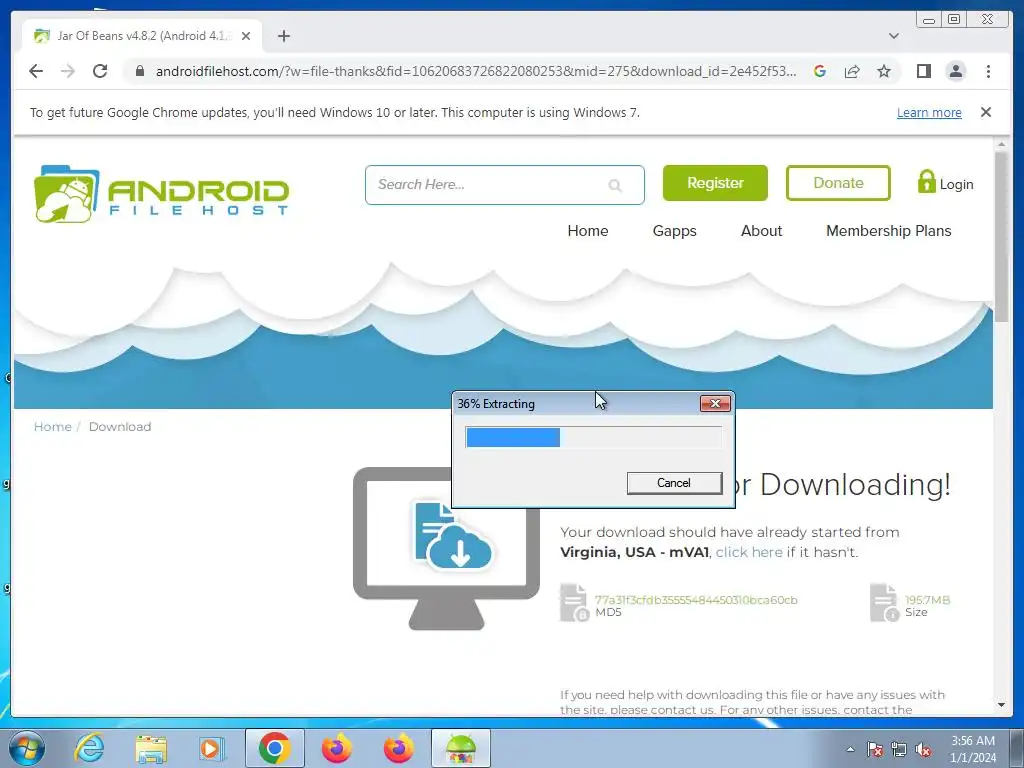The height and width of the screenshot is (768, 1024).
Task: Open the Learn more link
Action: click(x=929, y=112)
